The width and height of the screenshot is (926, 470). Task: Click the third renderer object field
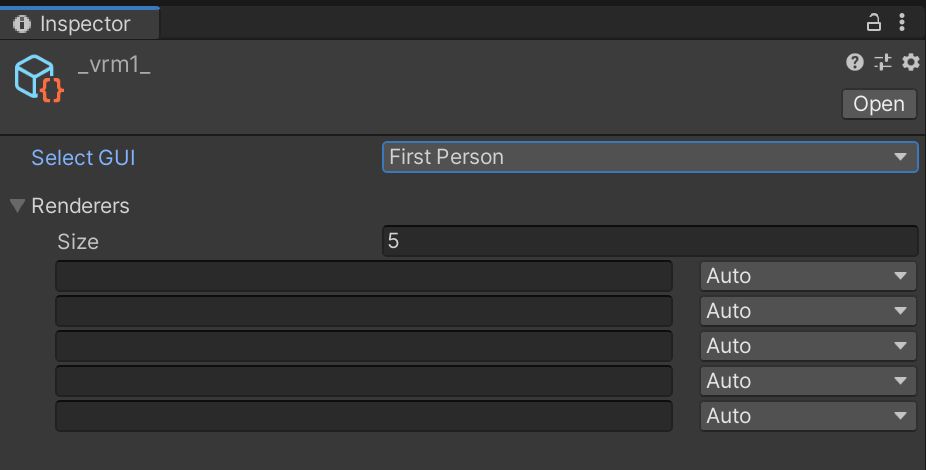coord(364,346)
